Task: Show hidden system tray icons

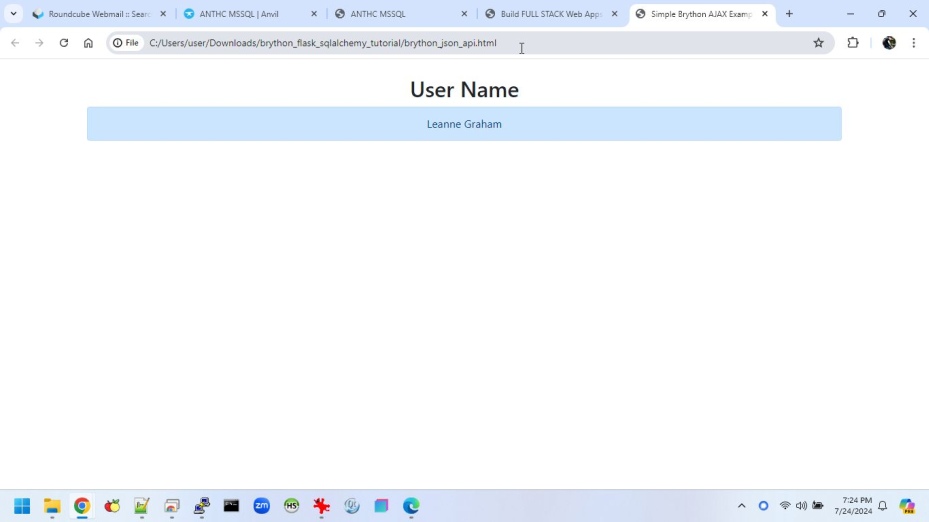Action: pos(741,506)
